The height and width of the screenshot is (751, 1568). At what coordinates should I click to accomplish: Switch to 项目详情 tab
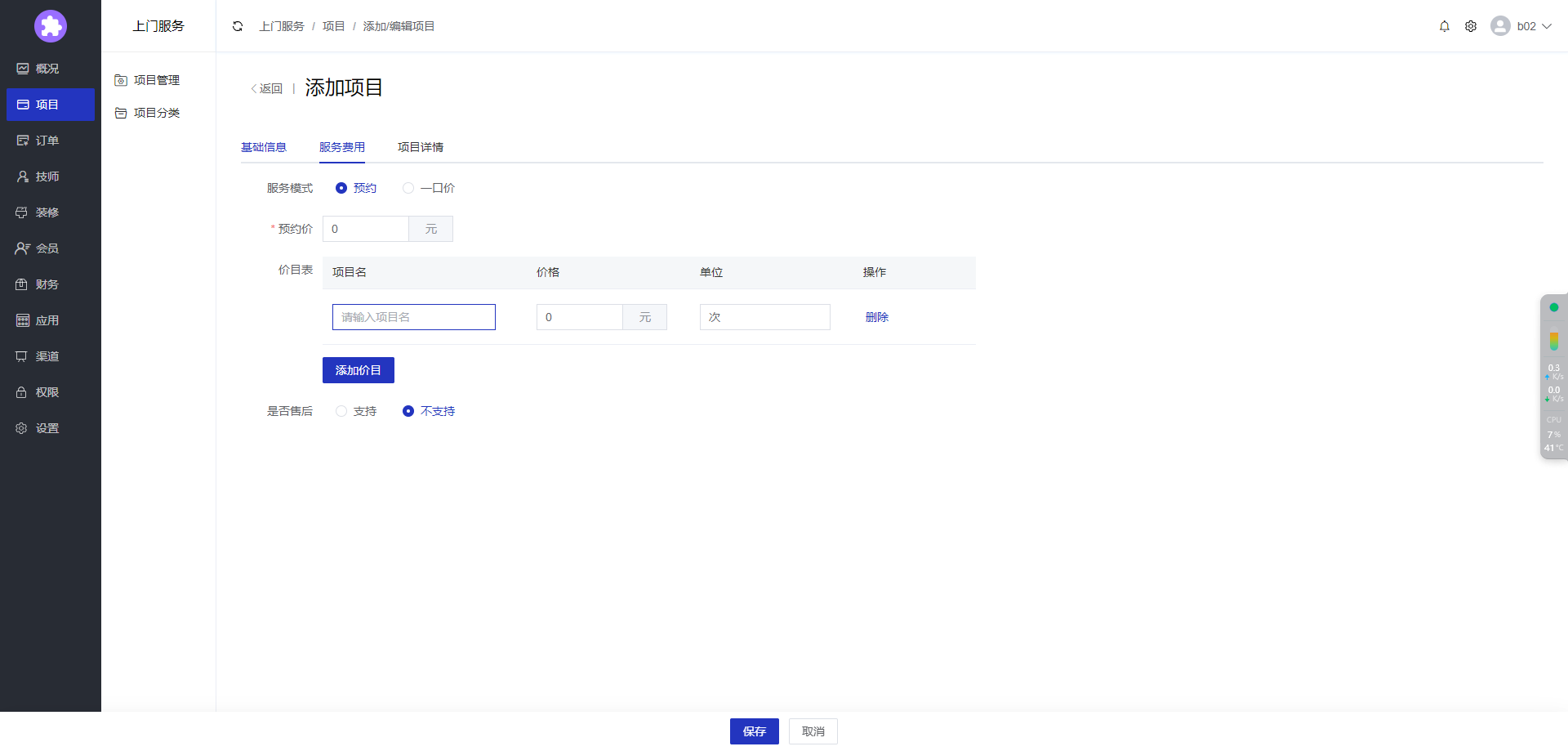pos(421,147)
